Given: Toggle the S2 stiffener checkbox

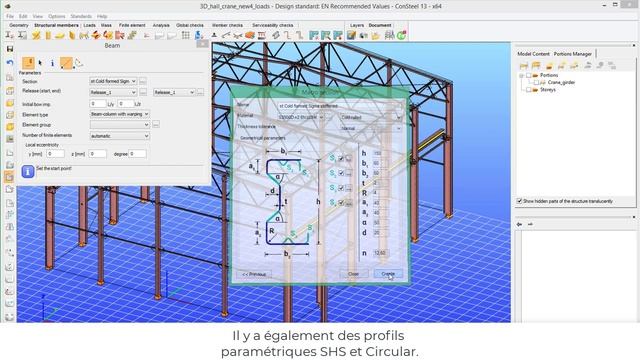Looking at the screenshot, I should [341, 173].
